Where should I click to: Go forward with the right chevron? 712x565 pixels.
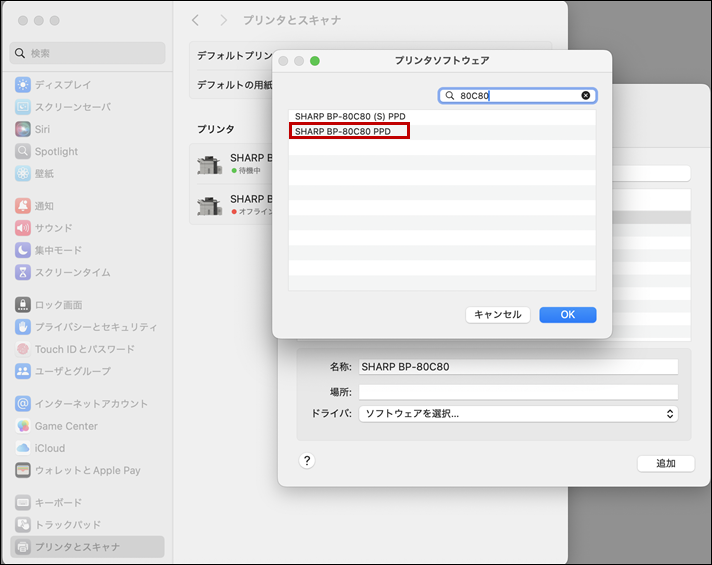[223, 20]
